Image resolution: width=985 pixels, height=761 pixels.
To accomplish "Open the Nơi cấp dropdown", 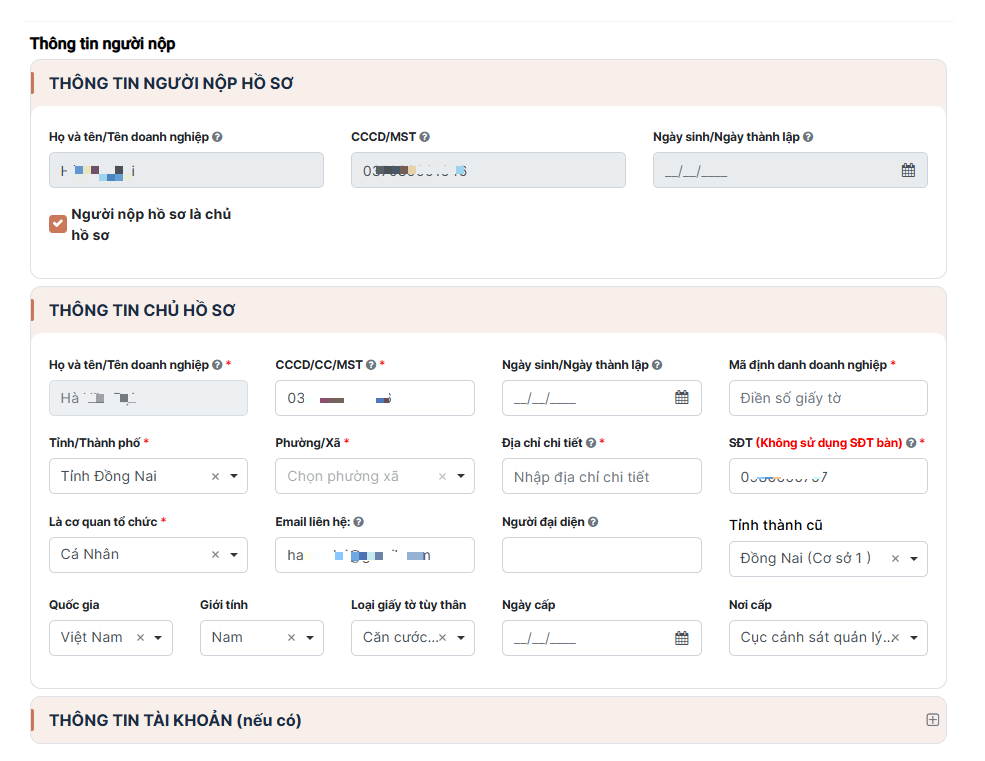I will click(914, 638).
